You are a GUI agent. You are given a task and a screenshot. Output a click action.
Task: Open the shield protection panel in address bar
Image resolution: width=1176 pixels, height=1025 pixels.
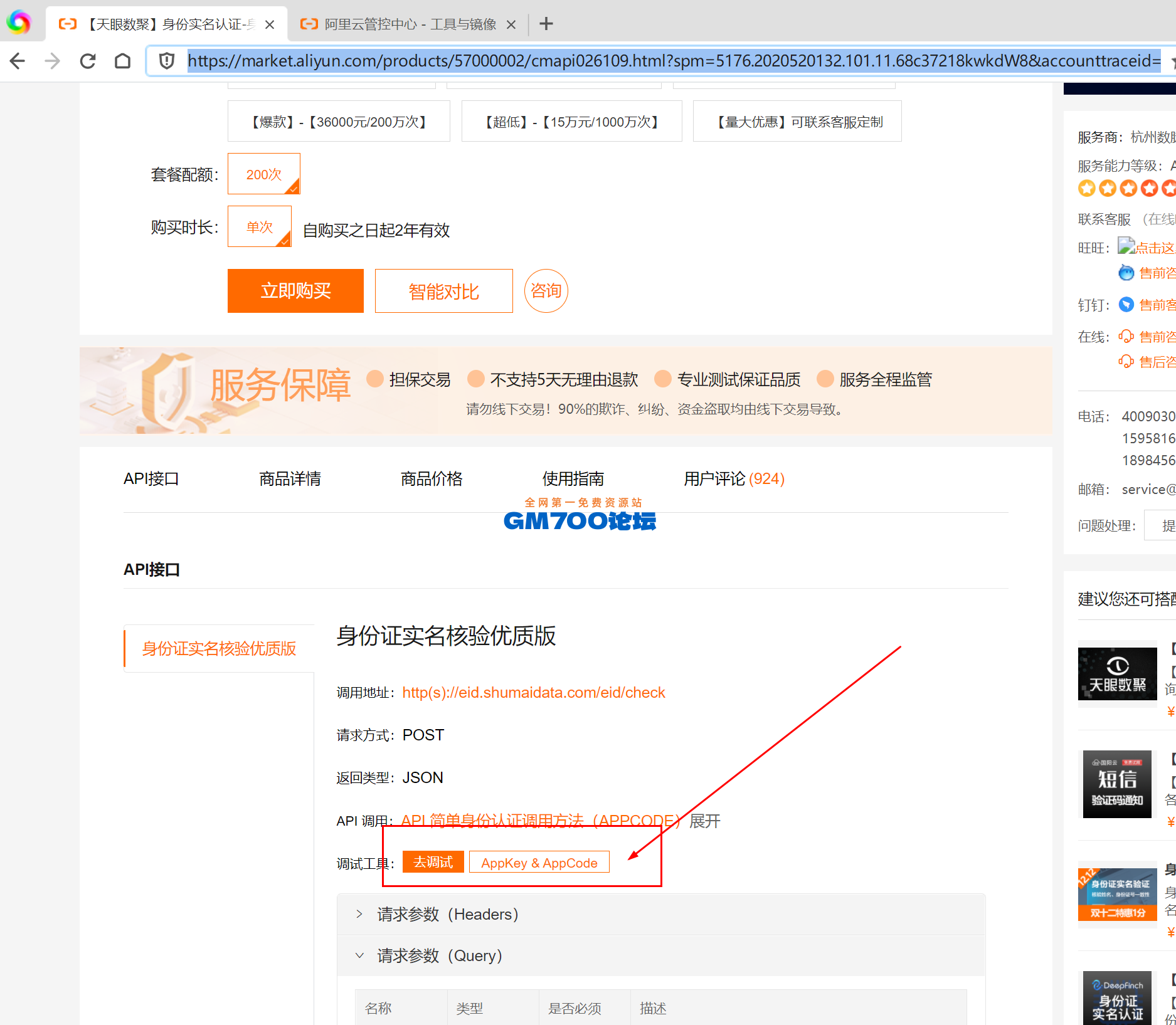click(166, 61)
